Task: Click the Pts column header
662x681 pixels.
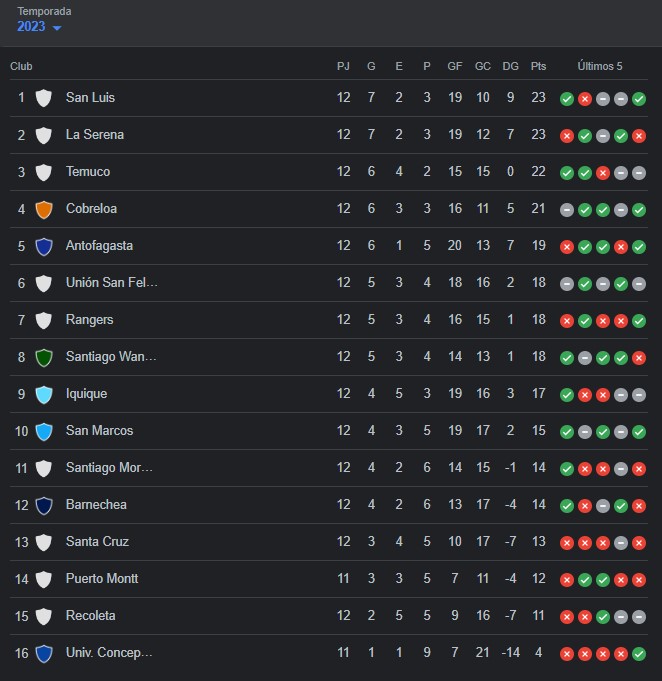Action: point(538,66)
